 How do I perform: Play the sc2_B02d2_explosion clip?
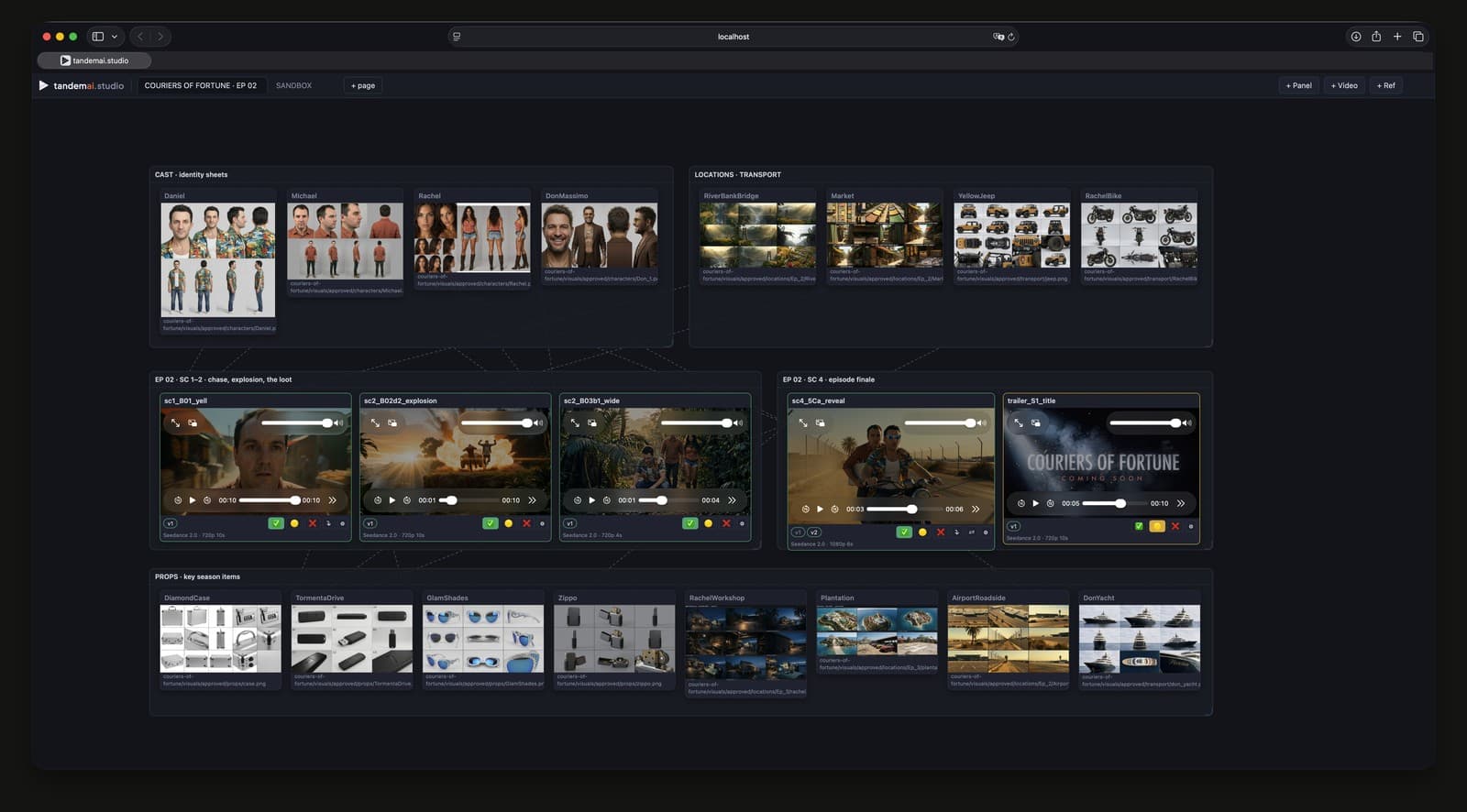tap(392, 500)
